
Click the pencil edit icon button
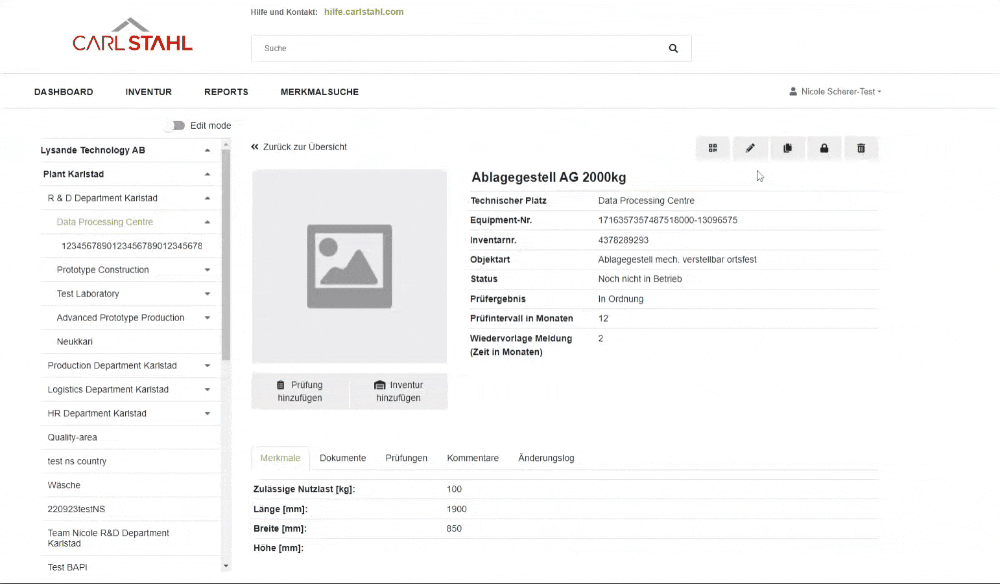click(750, 148)
